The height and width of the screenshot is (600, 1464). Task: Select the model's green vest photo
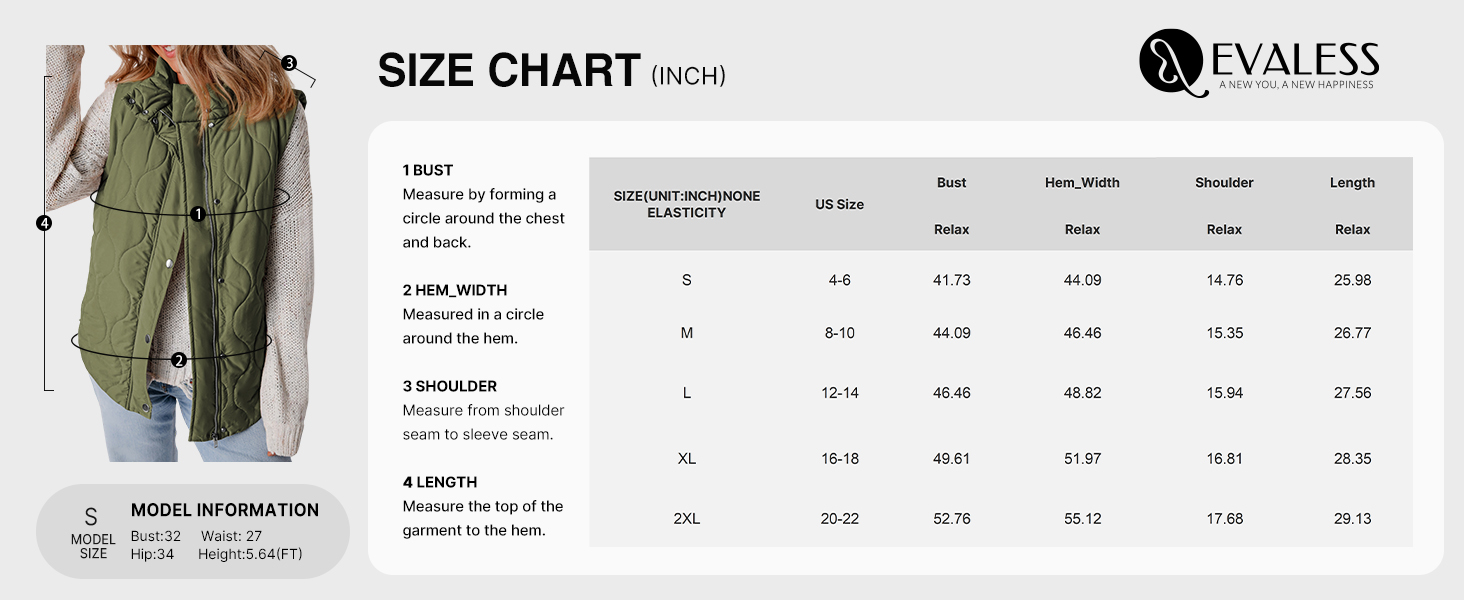click(x=180, y=252)
